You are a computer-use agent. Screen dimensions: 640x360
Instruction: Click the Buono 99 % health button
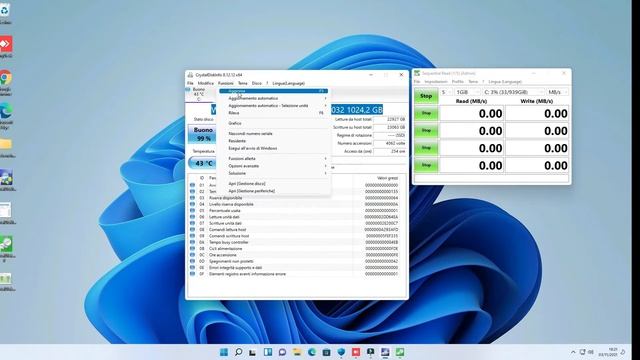point(203,134)
